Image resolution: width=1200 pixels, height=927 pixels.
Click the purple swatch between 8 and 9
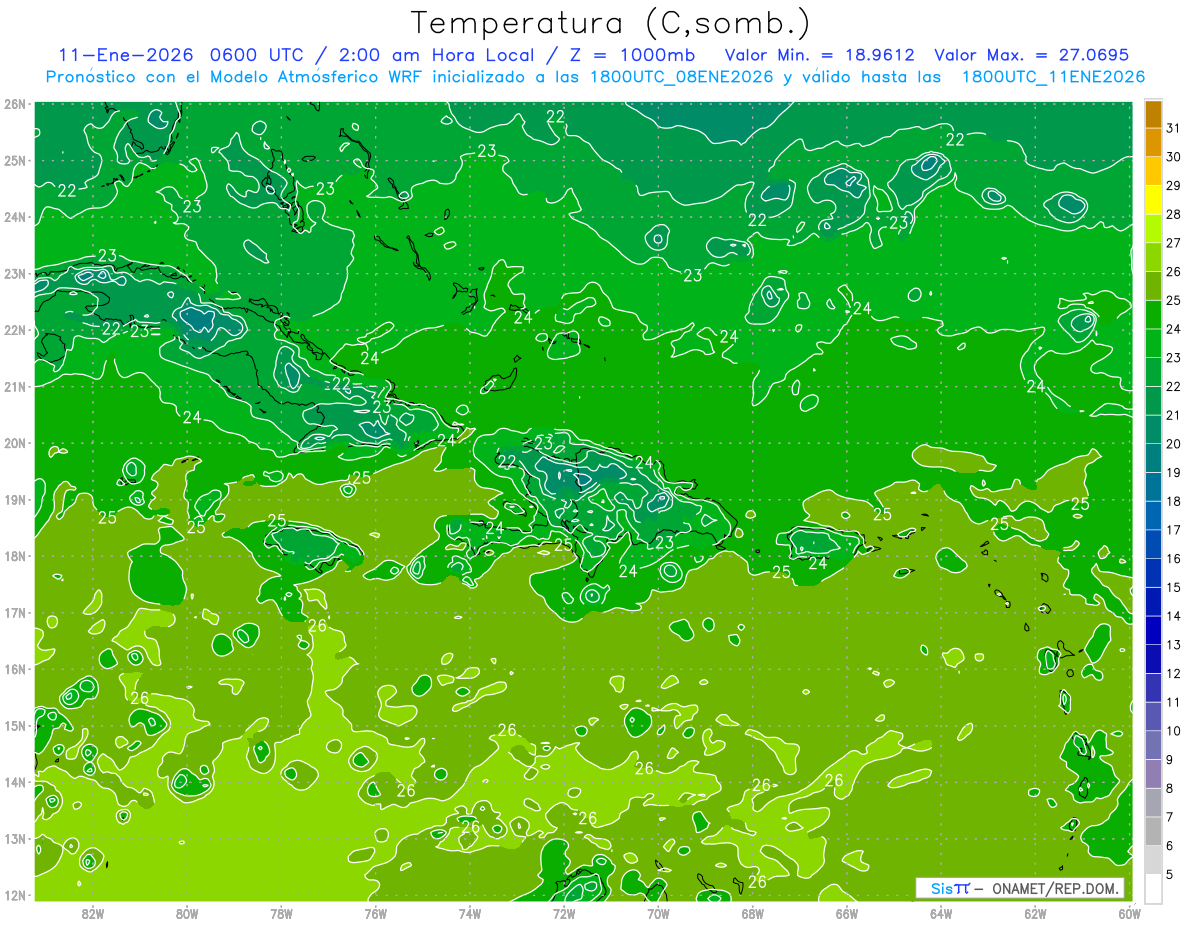pyautogui.click(x=1153, y=773)
